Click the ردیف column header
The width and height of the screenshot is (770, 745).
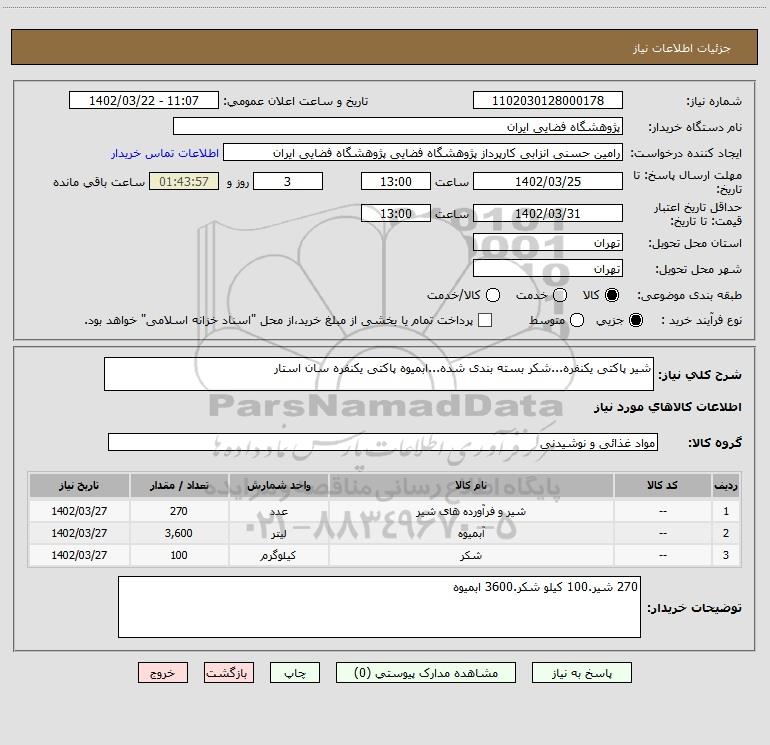[x=726, y=485]
